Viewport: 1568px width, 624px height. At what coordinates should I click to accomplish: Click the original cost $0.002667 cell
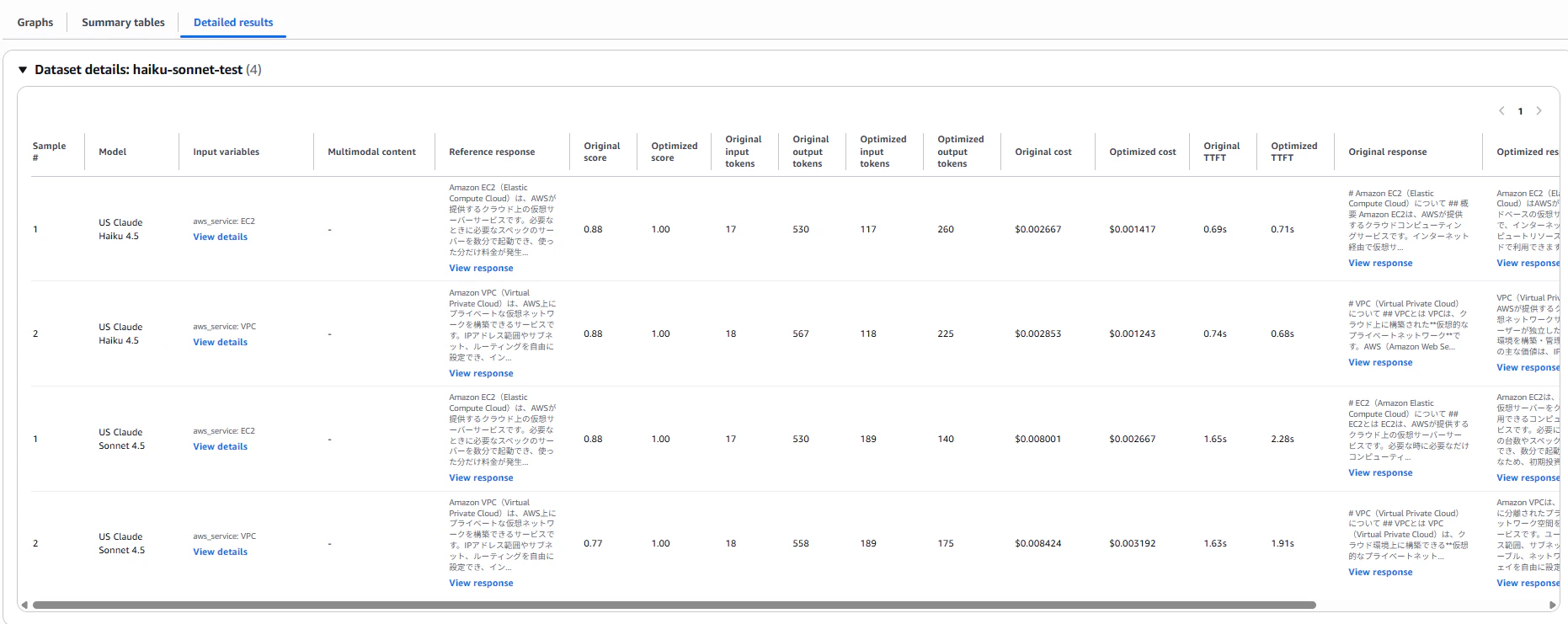point(1037,229)
